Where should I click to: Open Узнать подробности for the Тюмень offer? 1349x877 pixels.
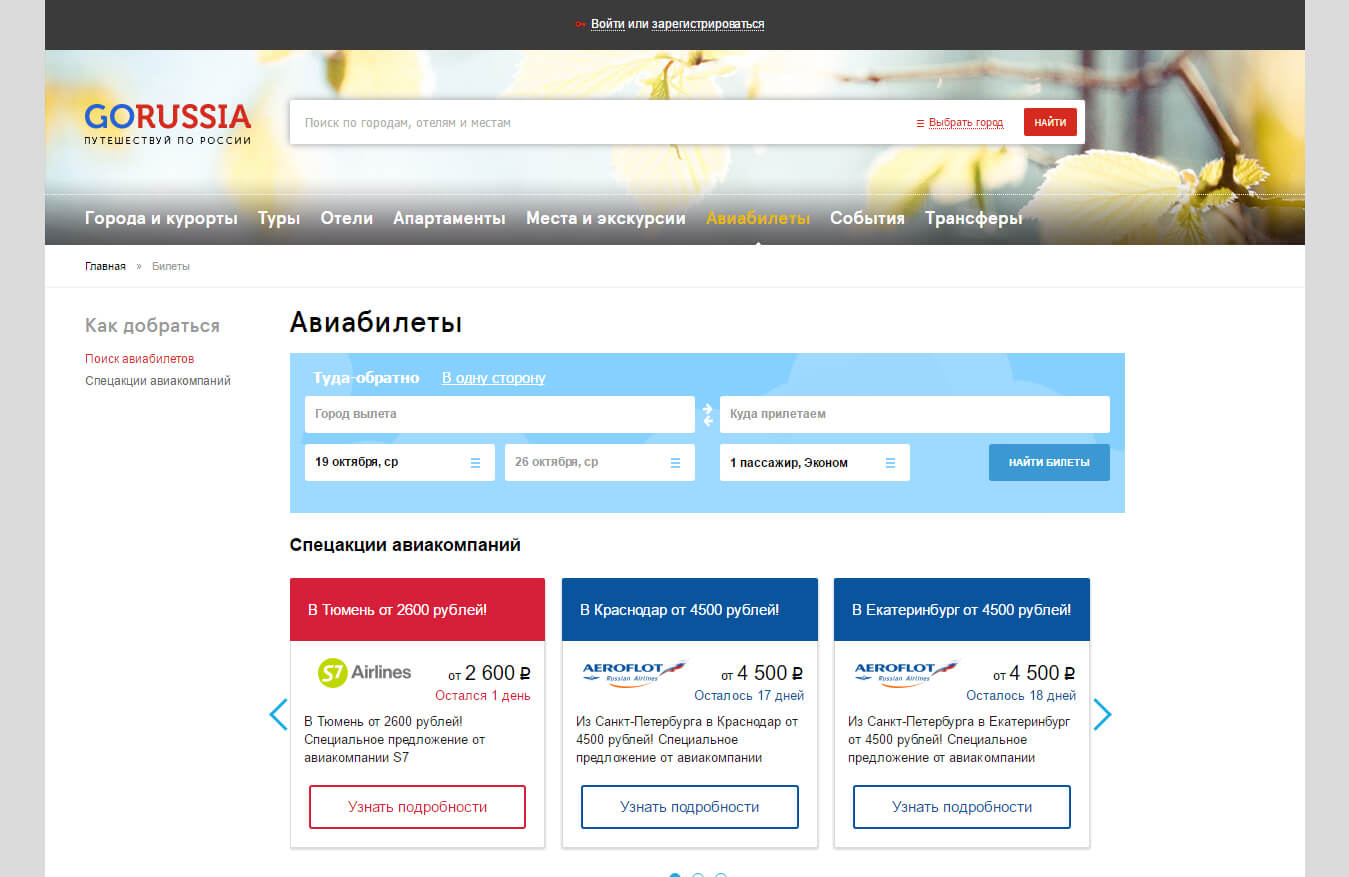tap(417, 807)
